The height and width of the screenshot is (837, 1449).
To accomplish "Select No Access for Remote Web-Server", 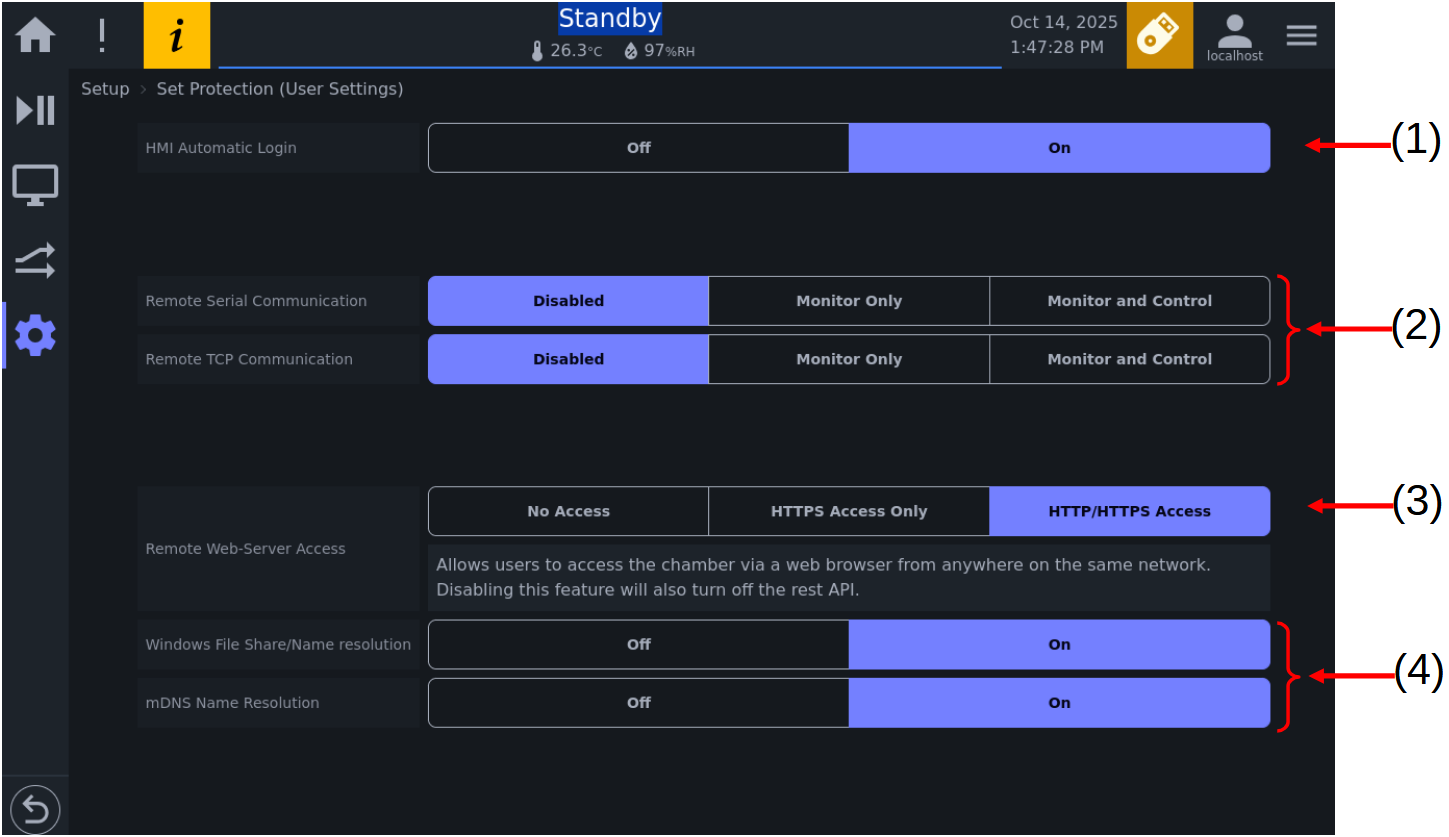I will pyautogui.click(x=568, y=511).
